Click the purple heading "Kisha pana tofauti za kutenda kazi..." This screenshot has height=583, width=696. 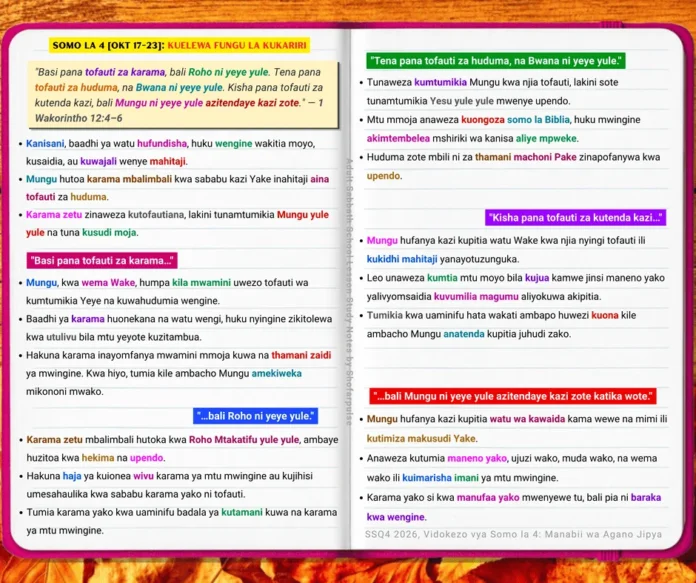575,218
